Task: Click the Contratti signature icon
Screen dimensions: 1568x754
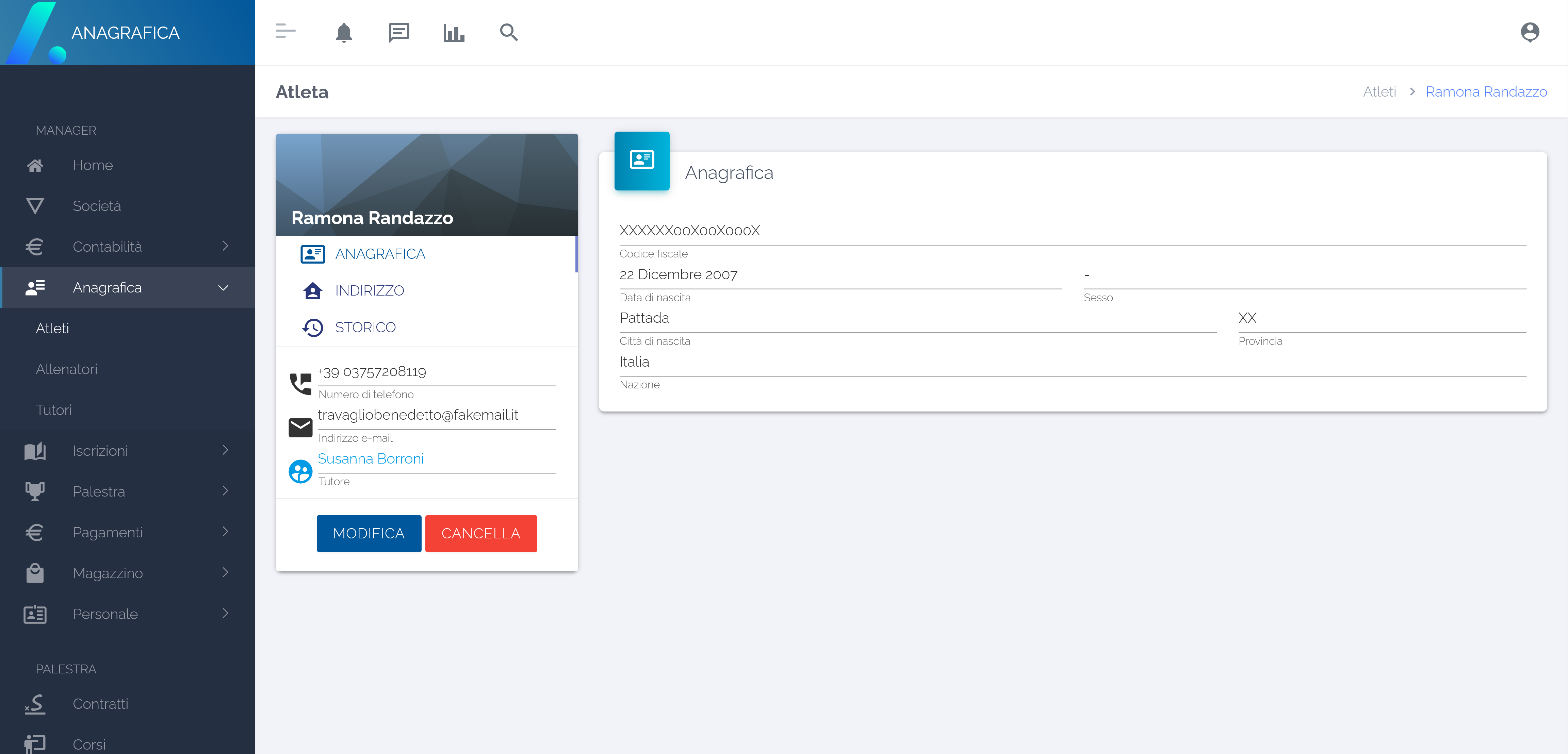Action: (35, 704)
